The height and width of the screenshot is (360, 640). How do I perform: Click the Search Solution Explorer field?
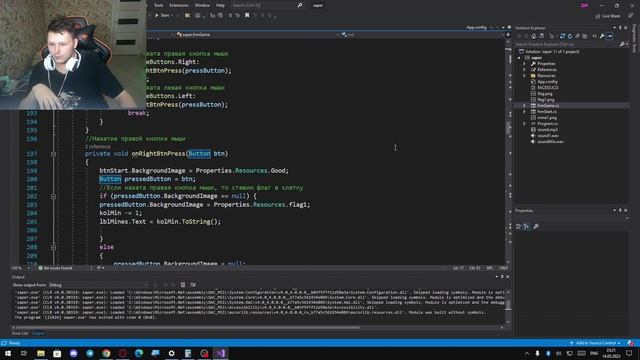pyautogui.click(x=567, y=44)
